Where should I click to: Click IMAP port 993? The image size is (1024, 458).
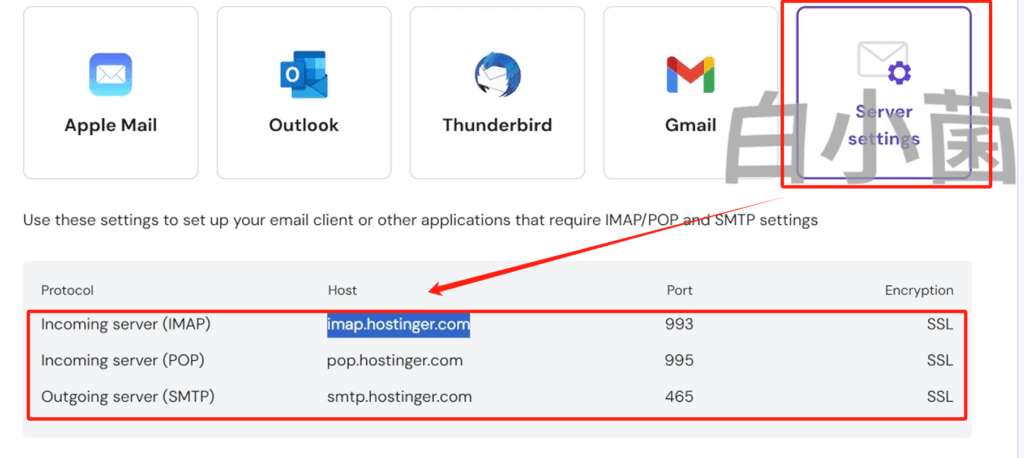679,324
